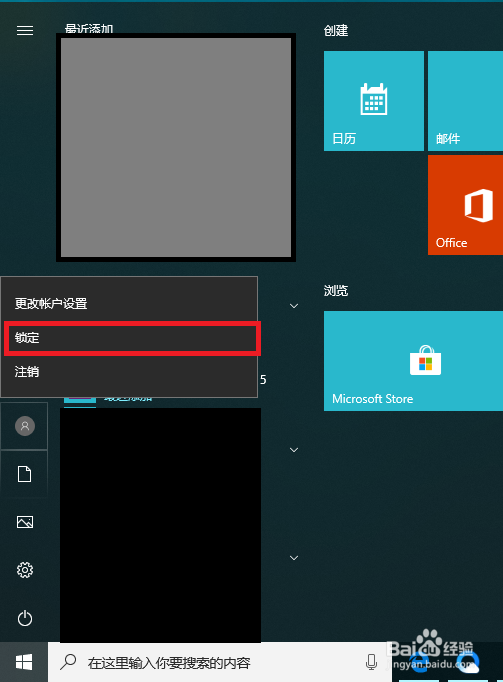Screen dimensions: 503x682
Task: Expand the Start menu hamburger button
Action: point(25,30)
